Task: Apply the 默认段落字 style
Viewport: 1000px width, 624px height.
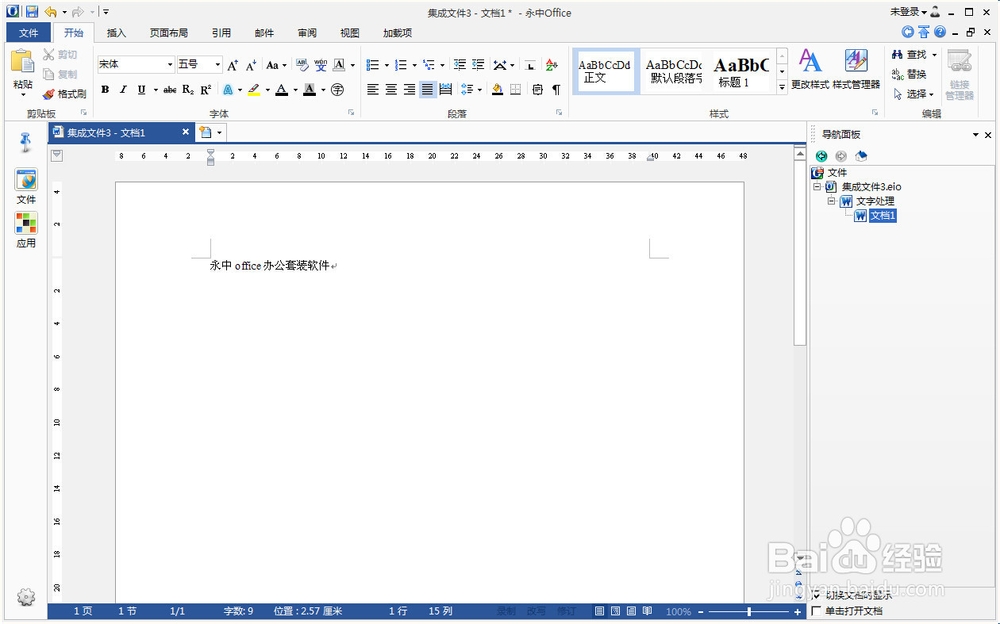Action: (x=673, y=71)
